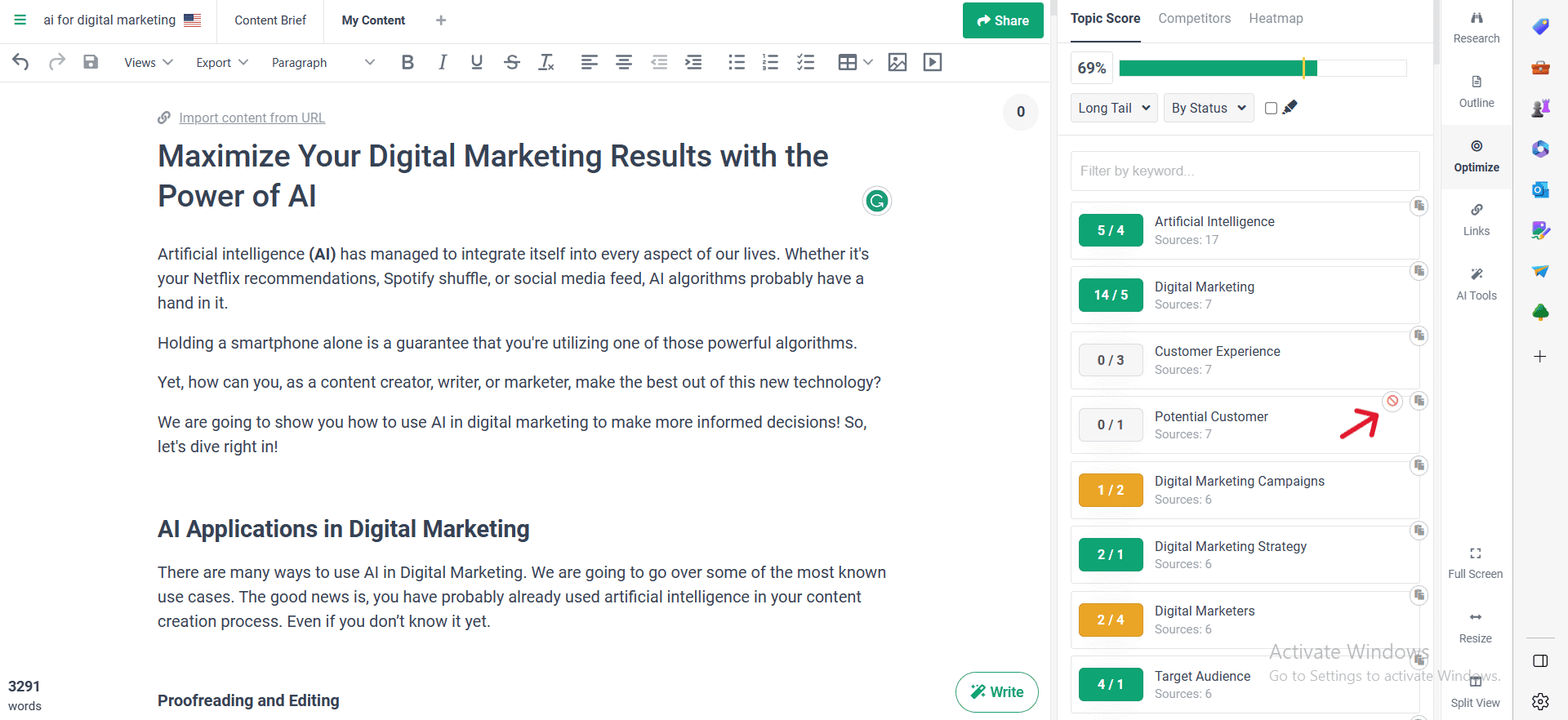Toggle Split View mode
1568x720 pixels.
1475,691
